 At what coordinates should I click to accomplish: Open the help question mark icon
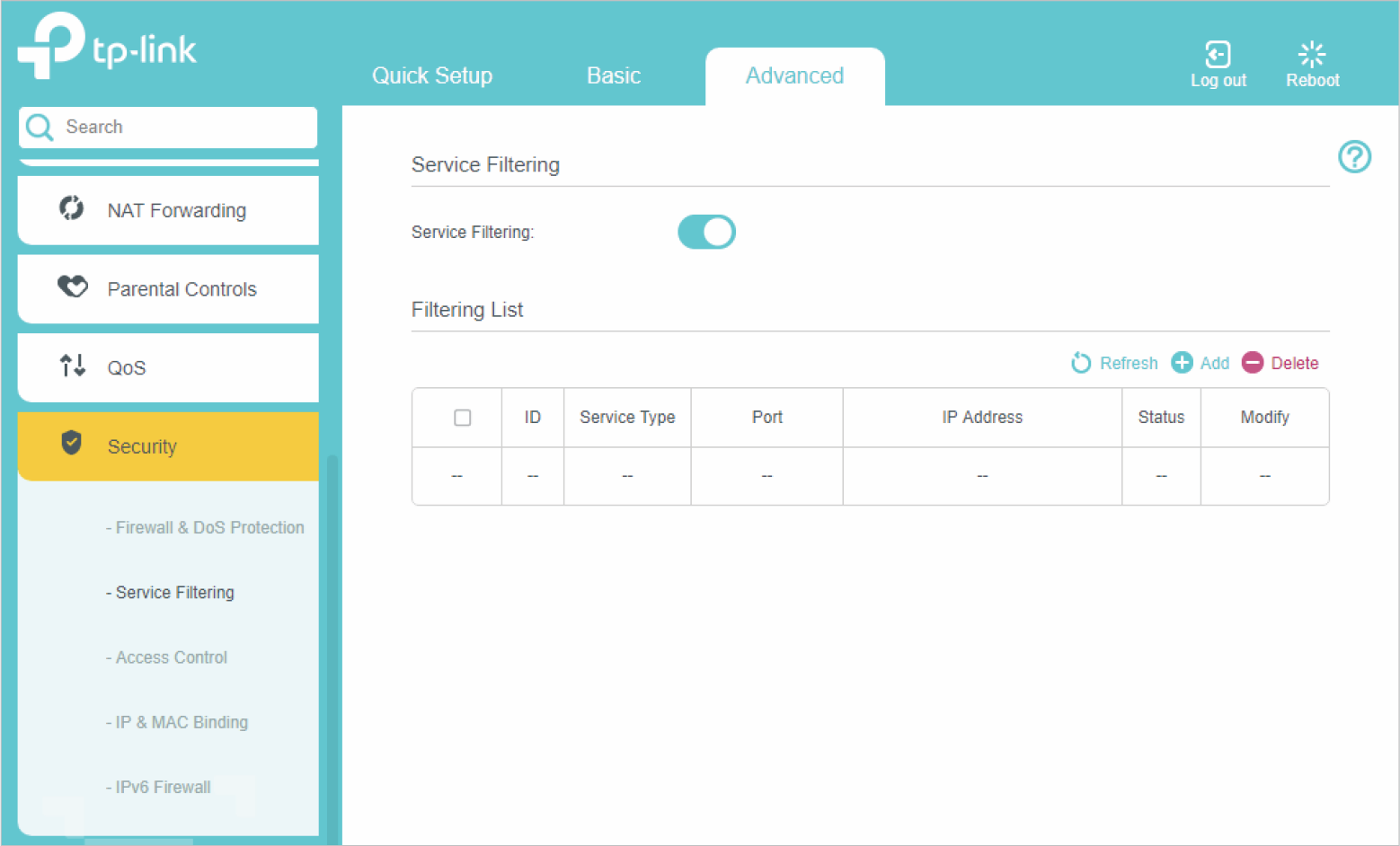1353,157
